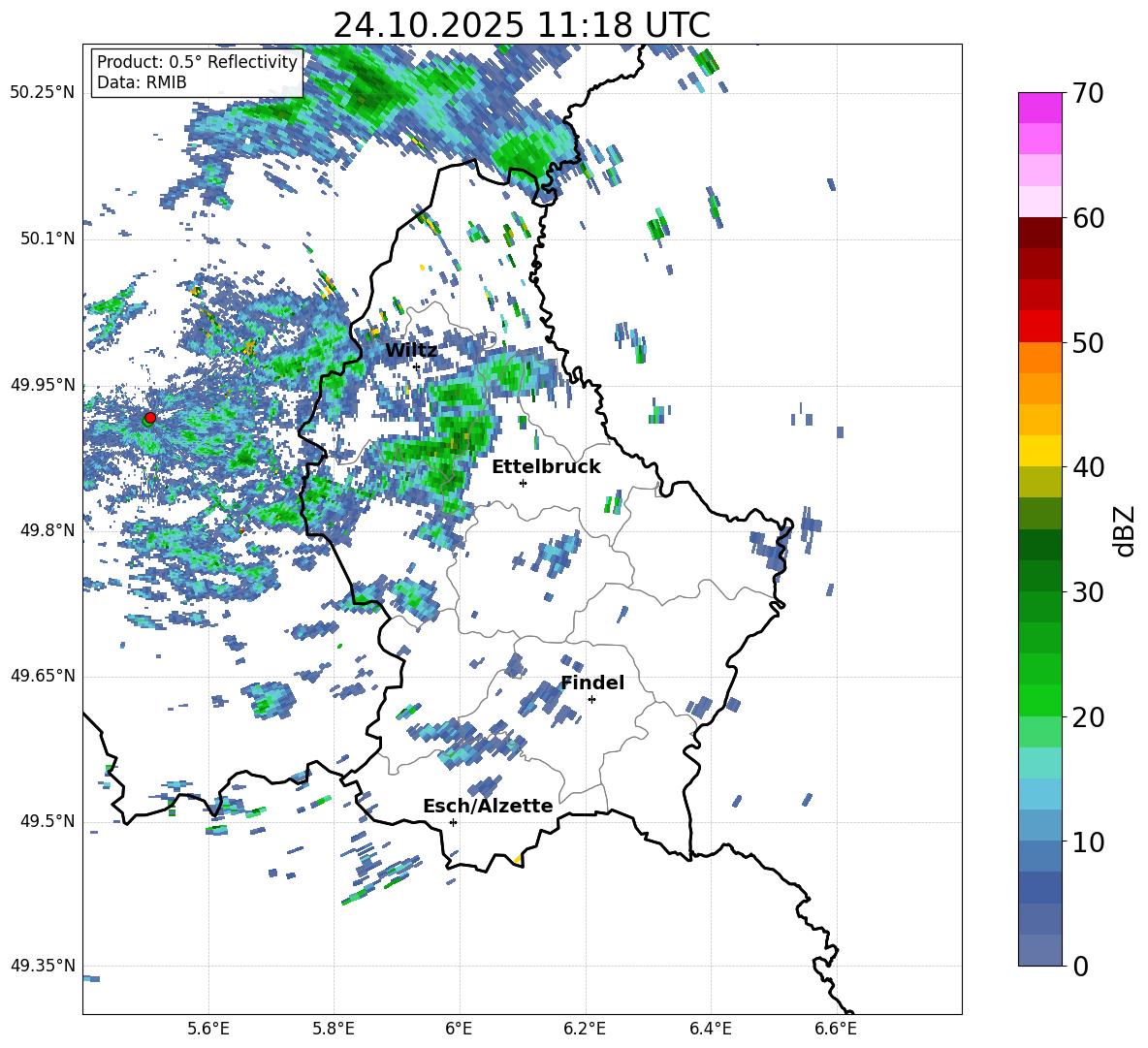Click the colorbar tick label 0

click(1080, 966)
